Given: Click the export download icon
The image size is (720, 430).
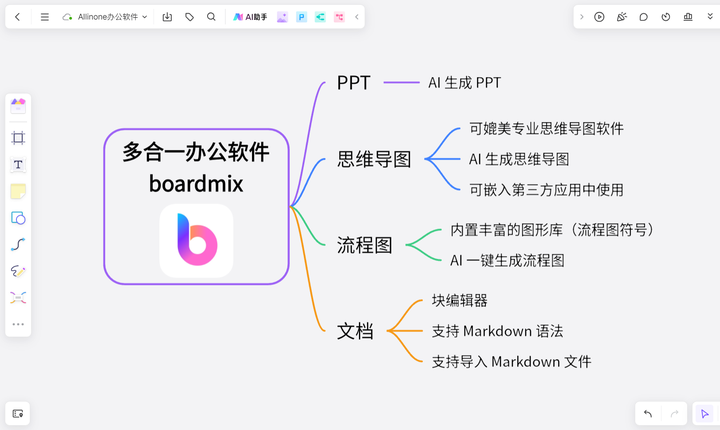Looking at the screenshot, I should (x=167, y=17).
